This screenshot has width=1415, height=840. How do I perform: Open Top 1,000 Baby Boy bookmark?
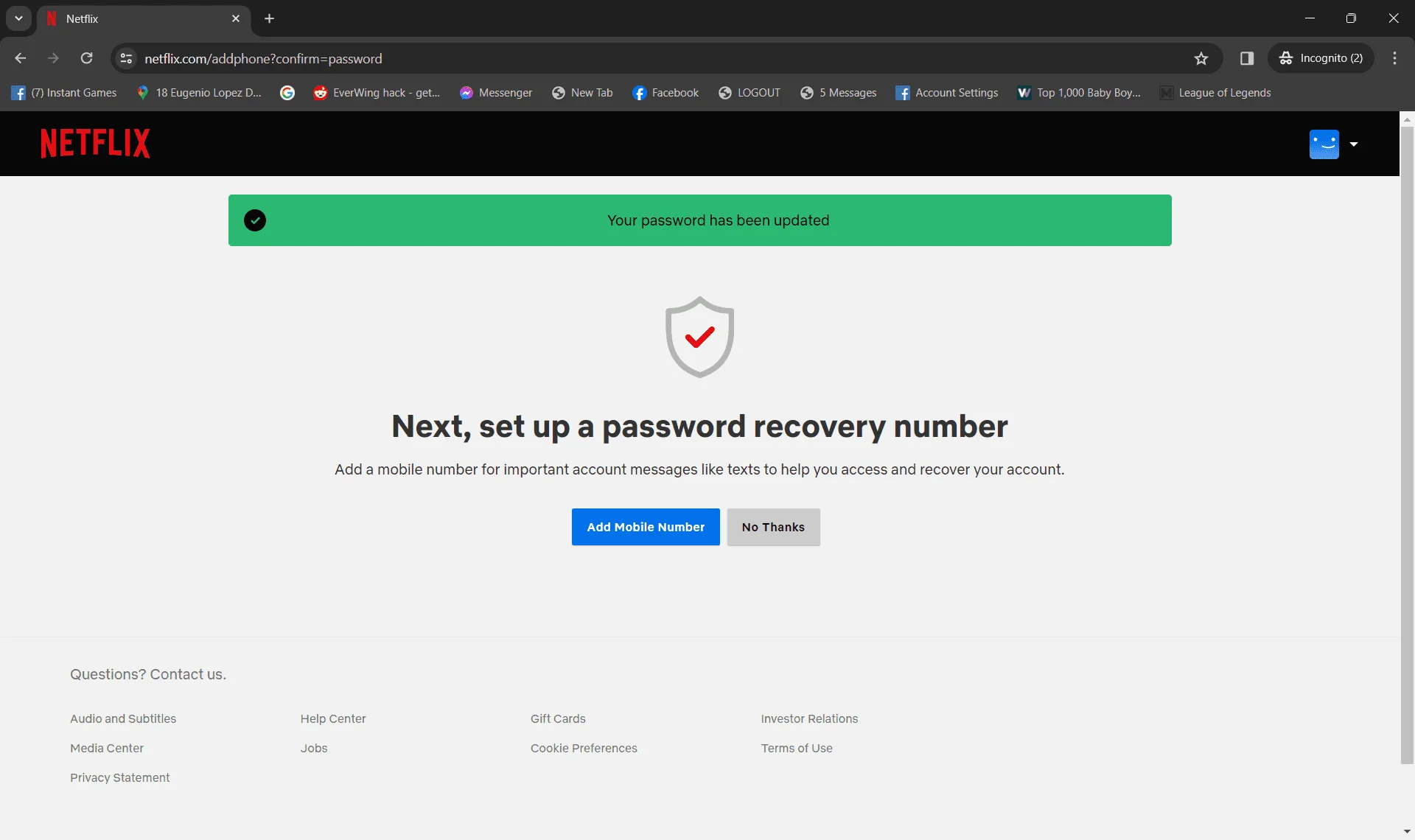click(1079, 93)
